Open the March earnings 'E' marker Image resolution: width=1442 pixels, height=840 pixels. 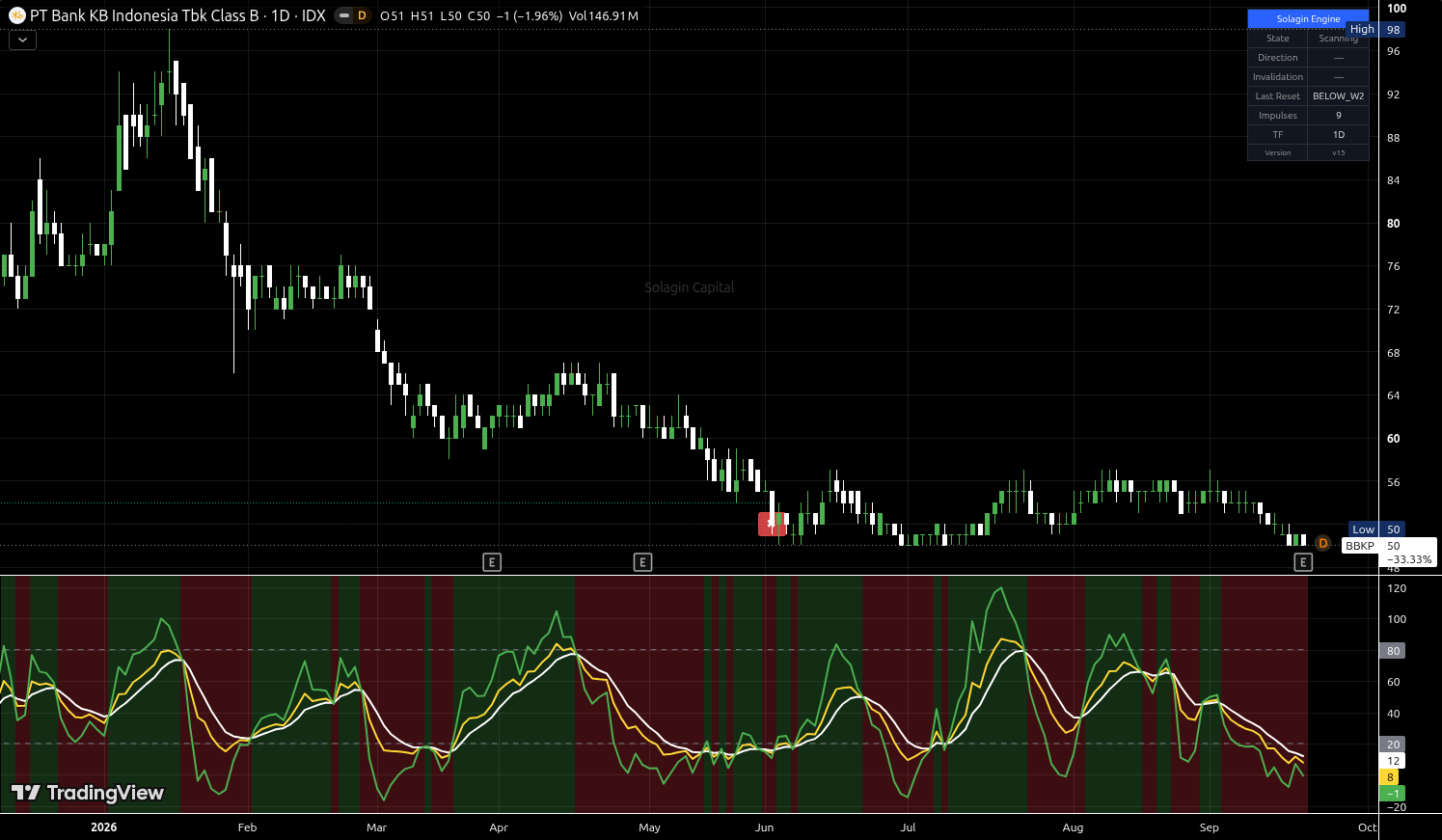pyautogui.click(x=492, y=562)
